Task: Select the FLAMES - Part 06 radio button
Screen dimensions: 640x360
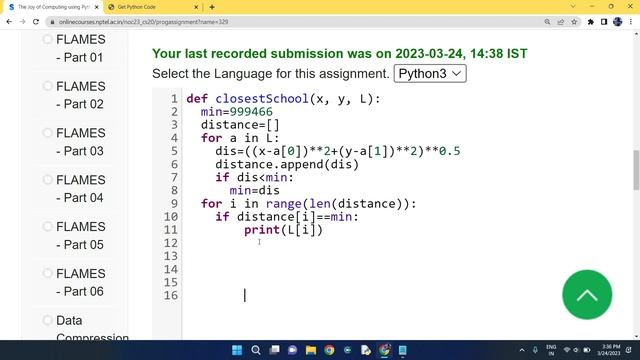Action: click(x=47, y=273)
